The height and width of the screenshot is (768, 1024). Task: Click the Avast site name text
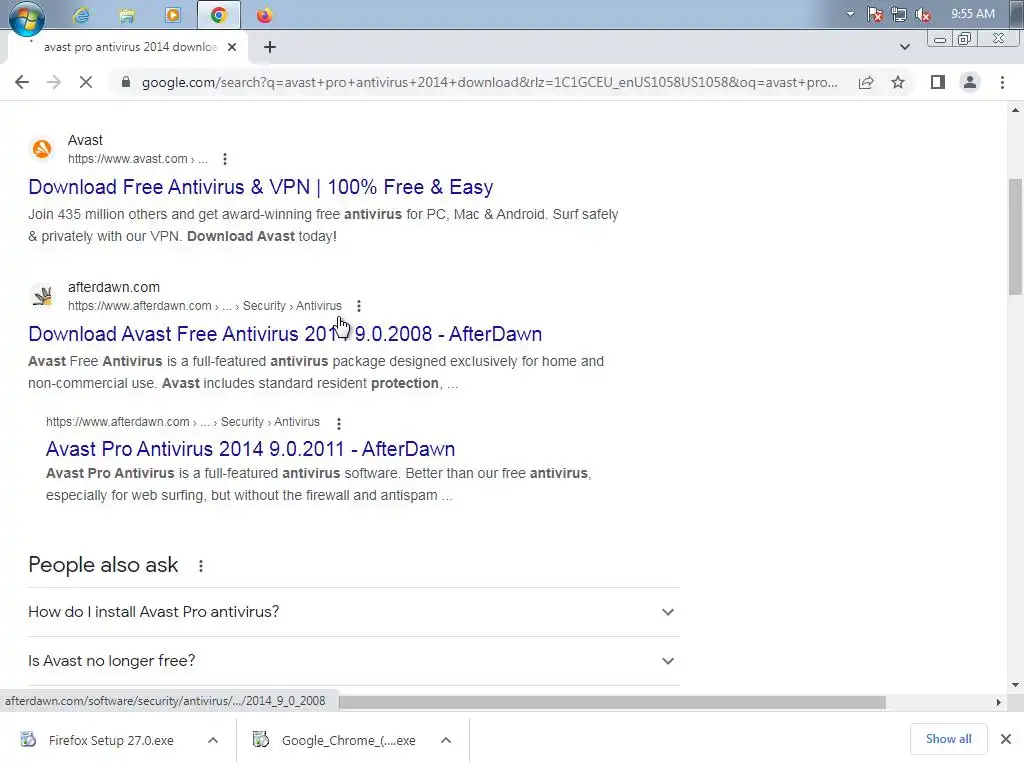point(85,140)
